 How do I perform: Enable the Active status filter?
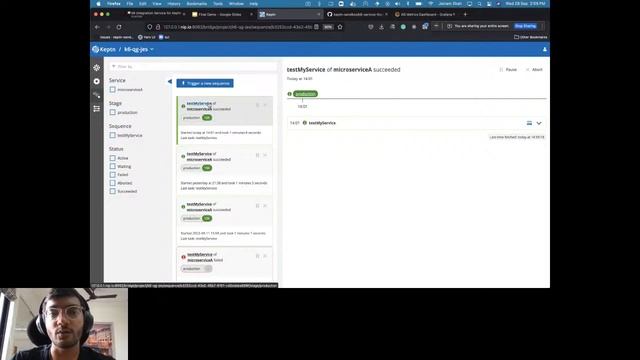(x=113, y=158)
